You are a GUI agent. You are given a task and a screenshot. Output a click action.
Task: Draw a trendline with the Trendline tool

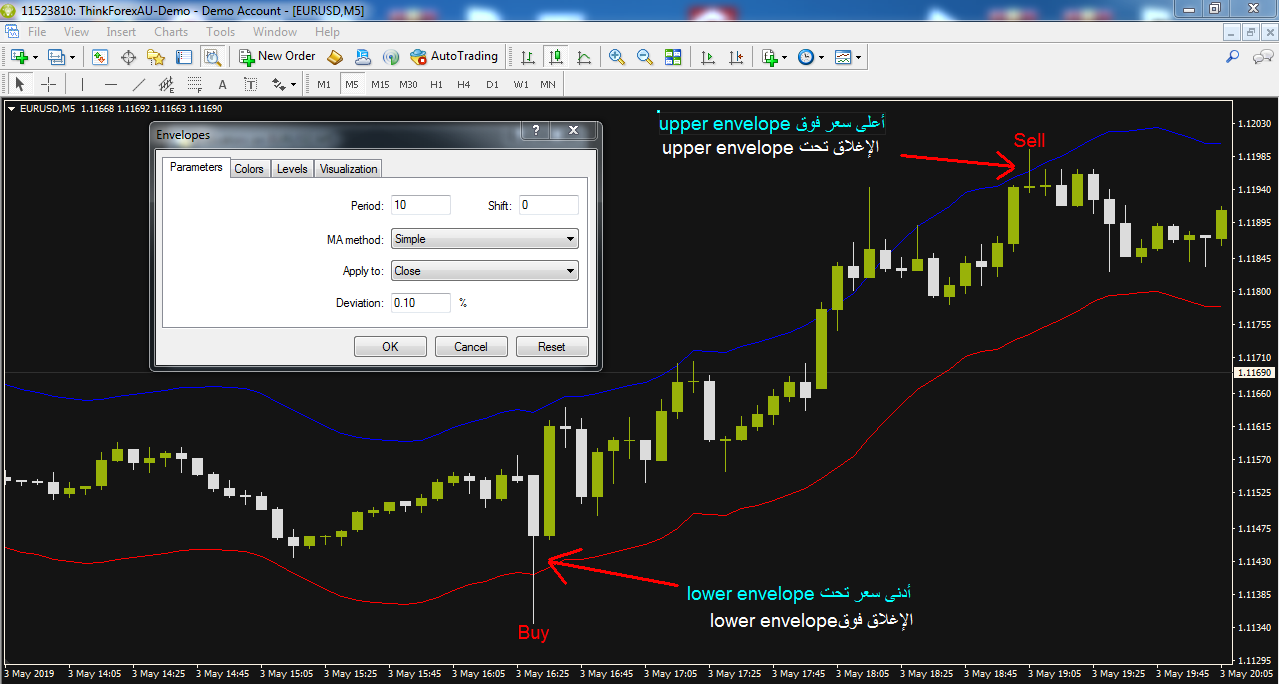139,84
